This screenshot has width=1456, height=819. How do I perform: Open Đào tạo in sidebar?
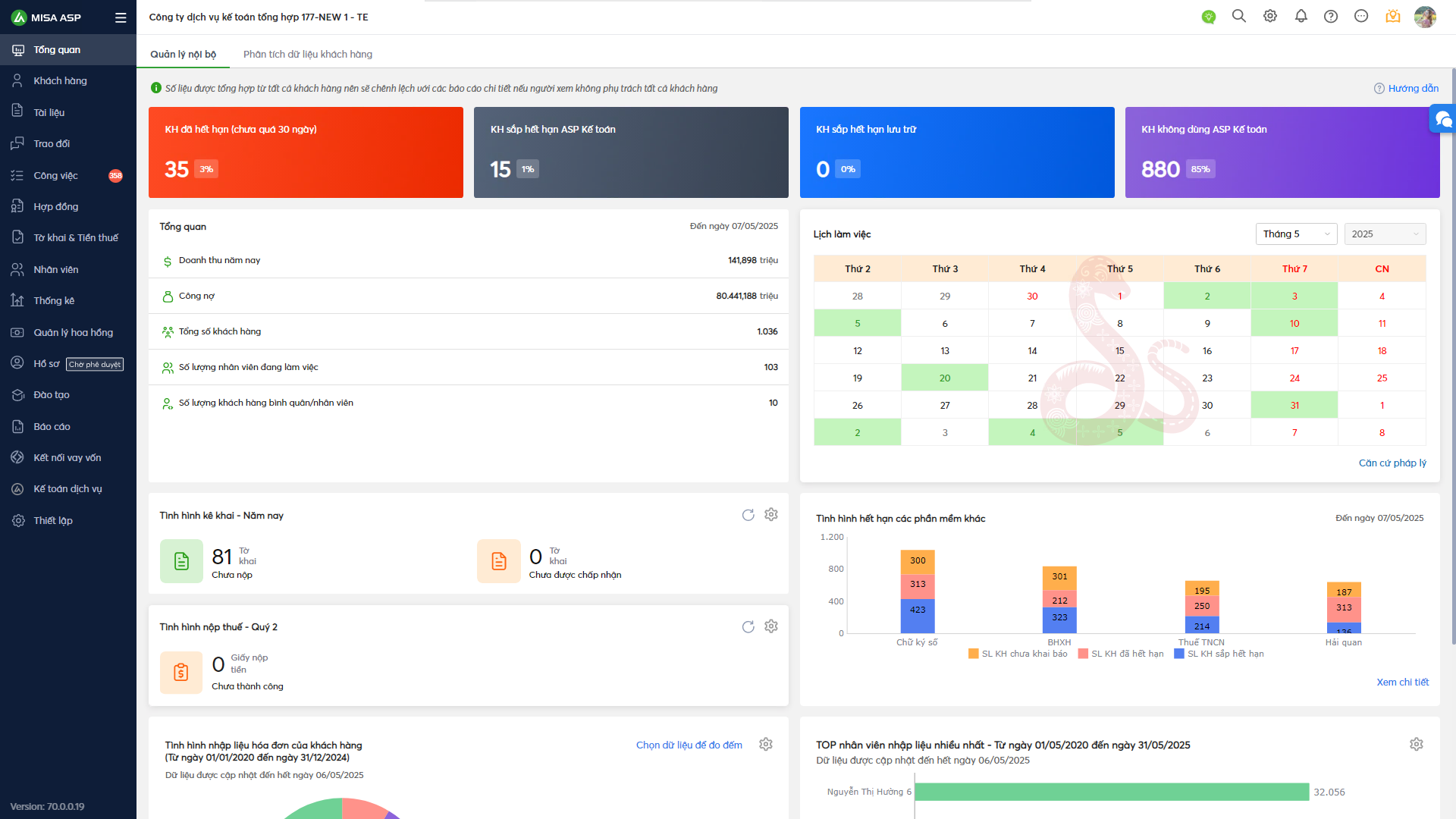point(68,395)
